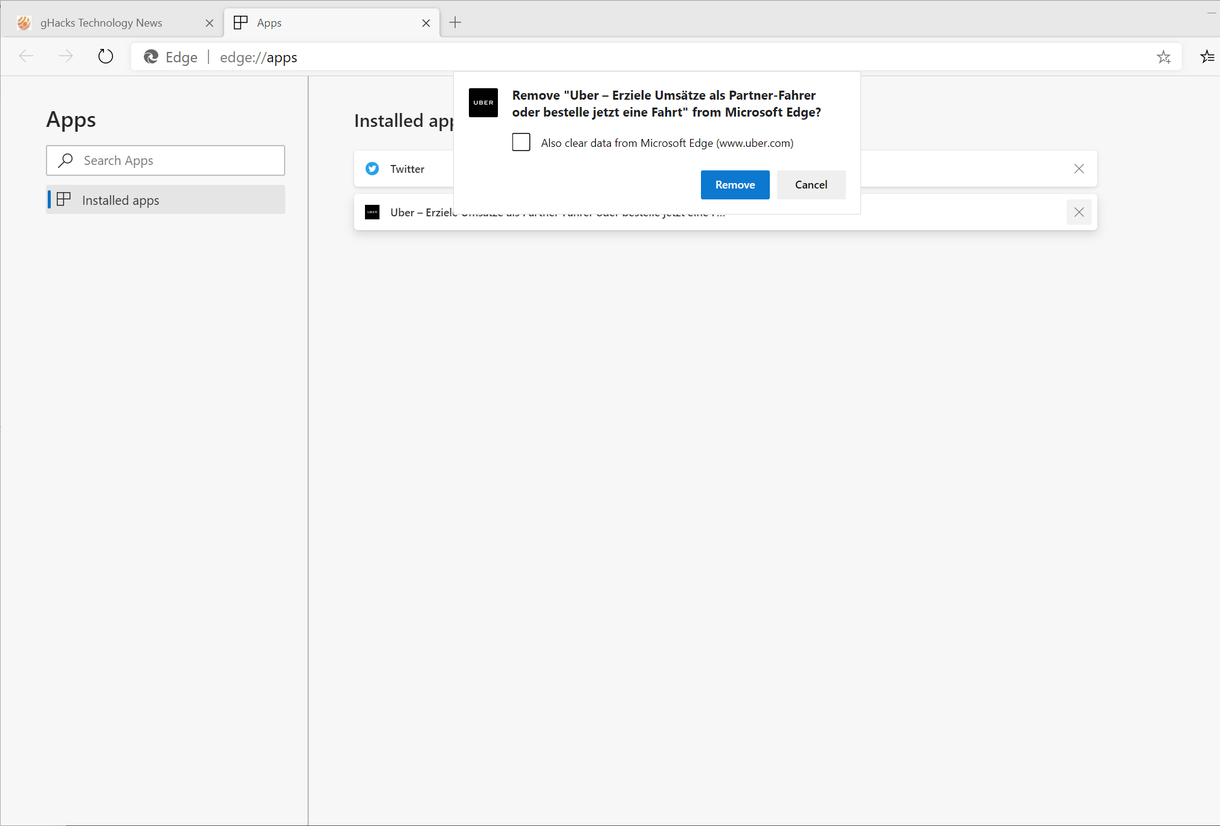Screen dimensions: 1220x826
Task: Click the browser forward arrow
Action: (x=66, y=57)
